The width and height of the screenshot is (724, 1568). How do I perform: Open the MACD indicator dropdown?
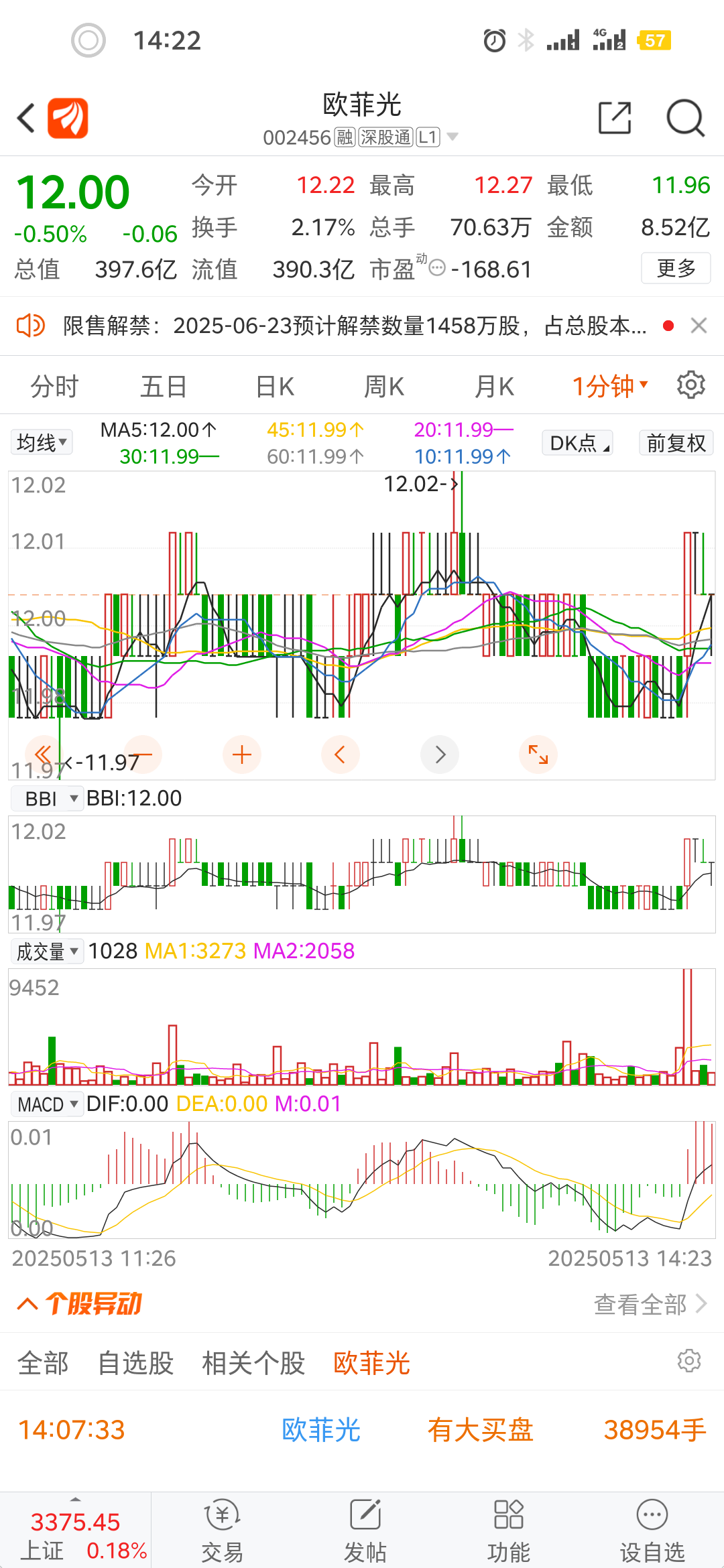pos(47,1104)
